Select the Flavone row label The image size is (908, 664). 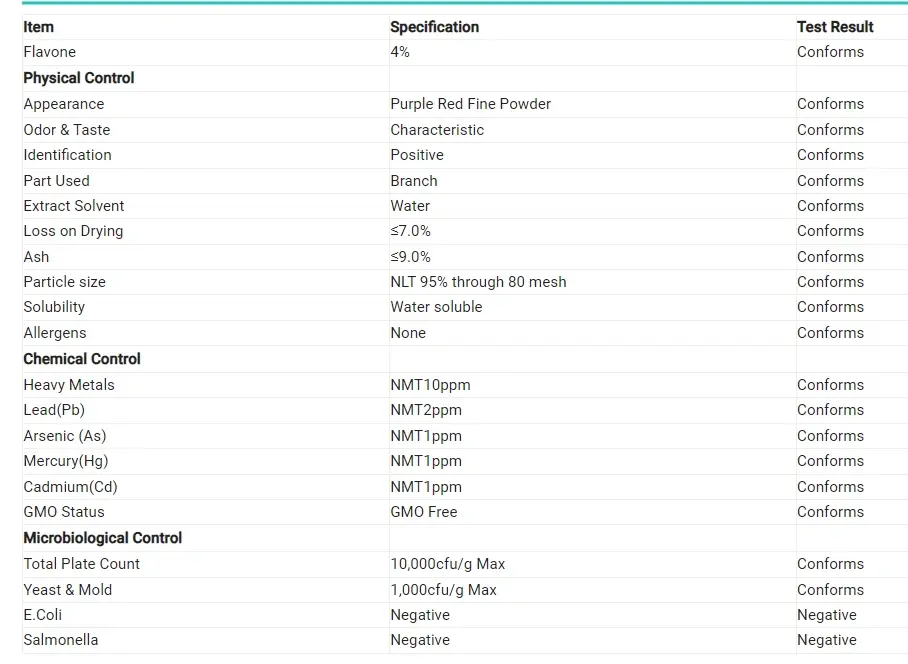(x=50, y=52)
